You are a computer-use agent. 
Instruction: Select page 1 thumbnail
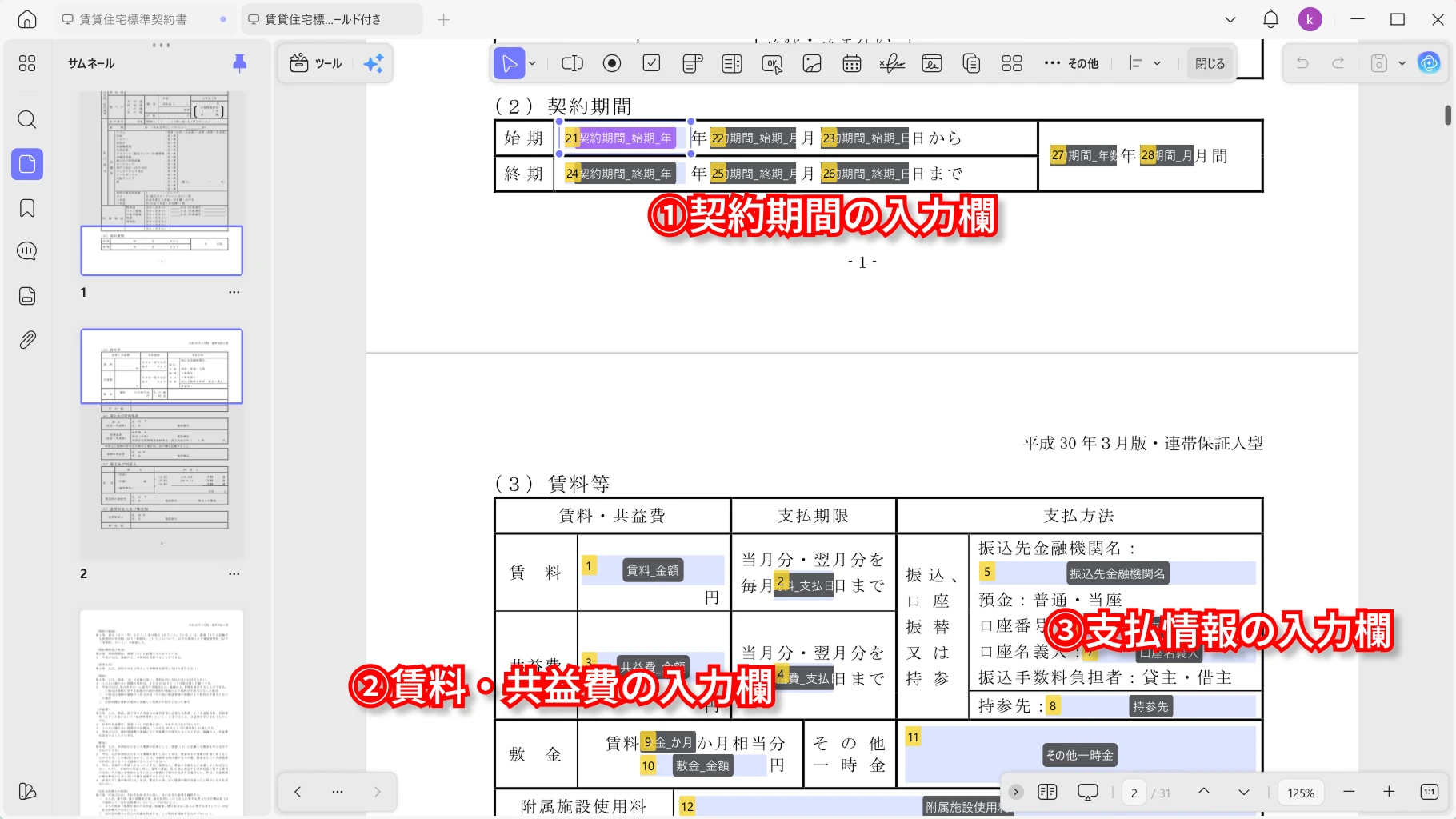click(162, 183)
